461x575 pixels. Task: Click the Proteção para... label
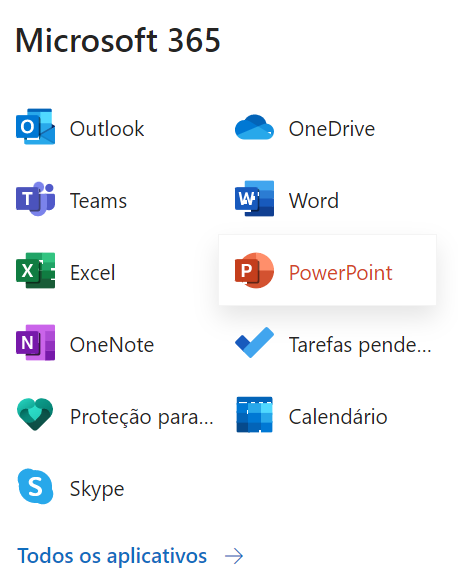tap(142, 417)
